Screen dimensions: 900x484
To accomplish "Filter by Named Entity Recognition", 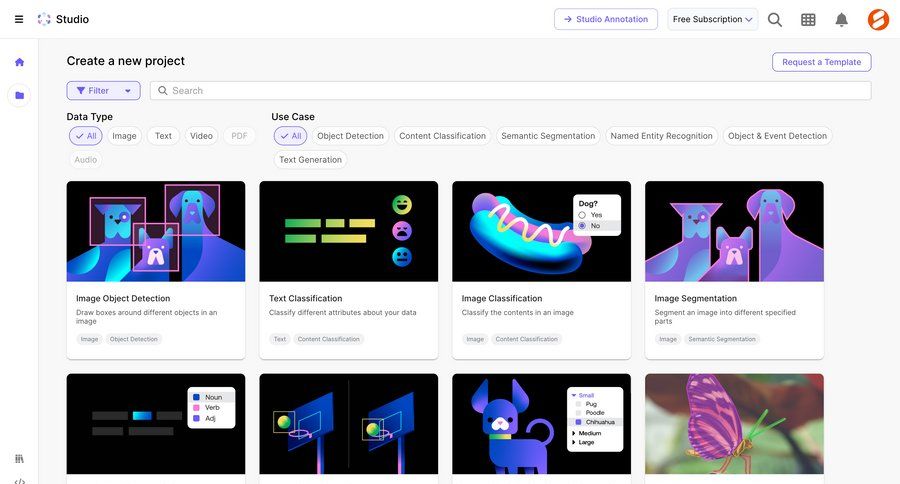I will click(661, 136).
